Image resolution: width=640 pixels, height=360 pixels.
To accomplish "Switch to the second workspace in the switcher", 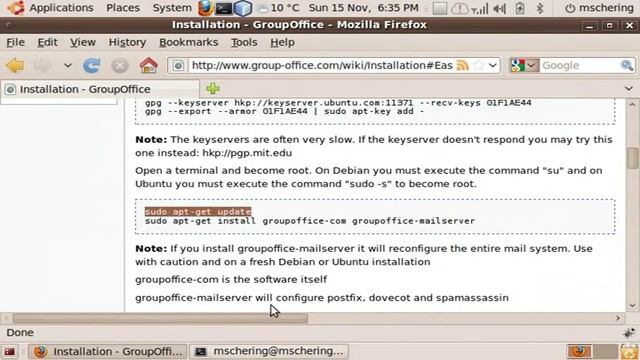I will [605, 351].
